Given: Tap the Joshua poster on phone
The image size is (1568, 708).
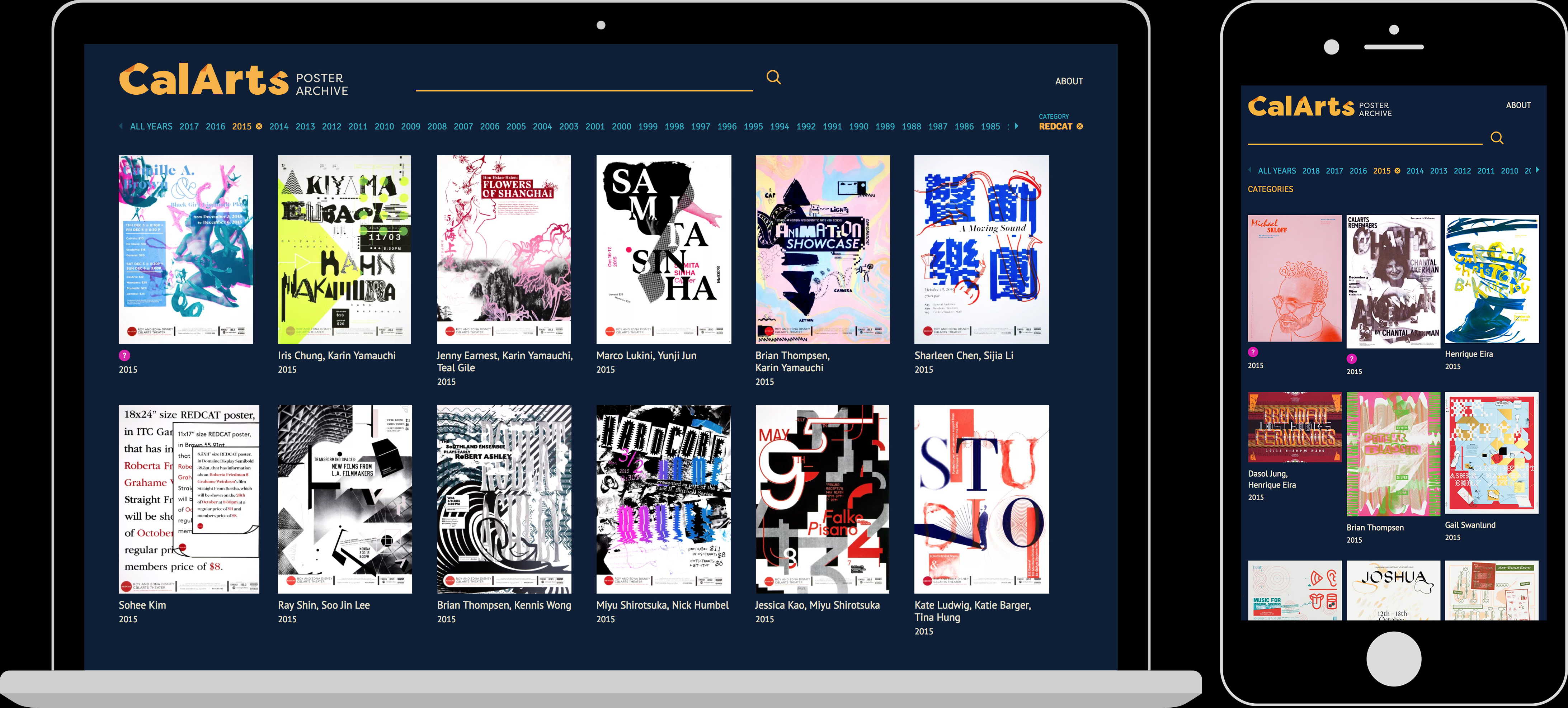Looking at the screenshot, I should [x=1393, y=590].
